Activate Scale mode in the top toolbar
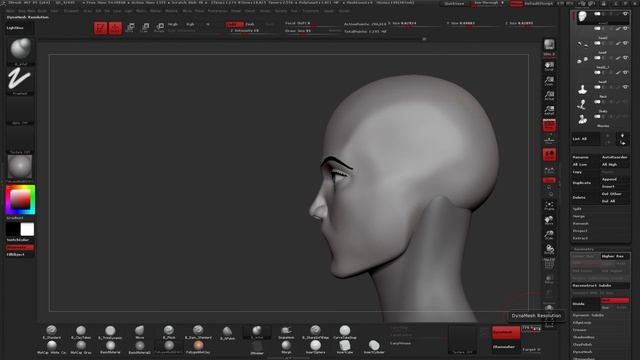This screenshot has height=360, width=640. 145,28
